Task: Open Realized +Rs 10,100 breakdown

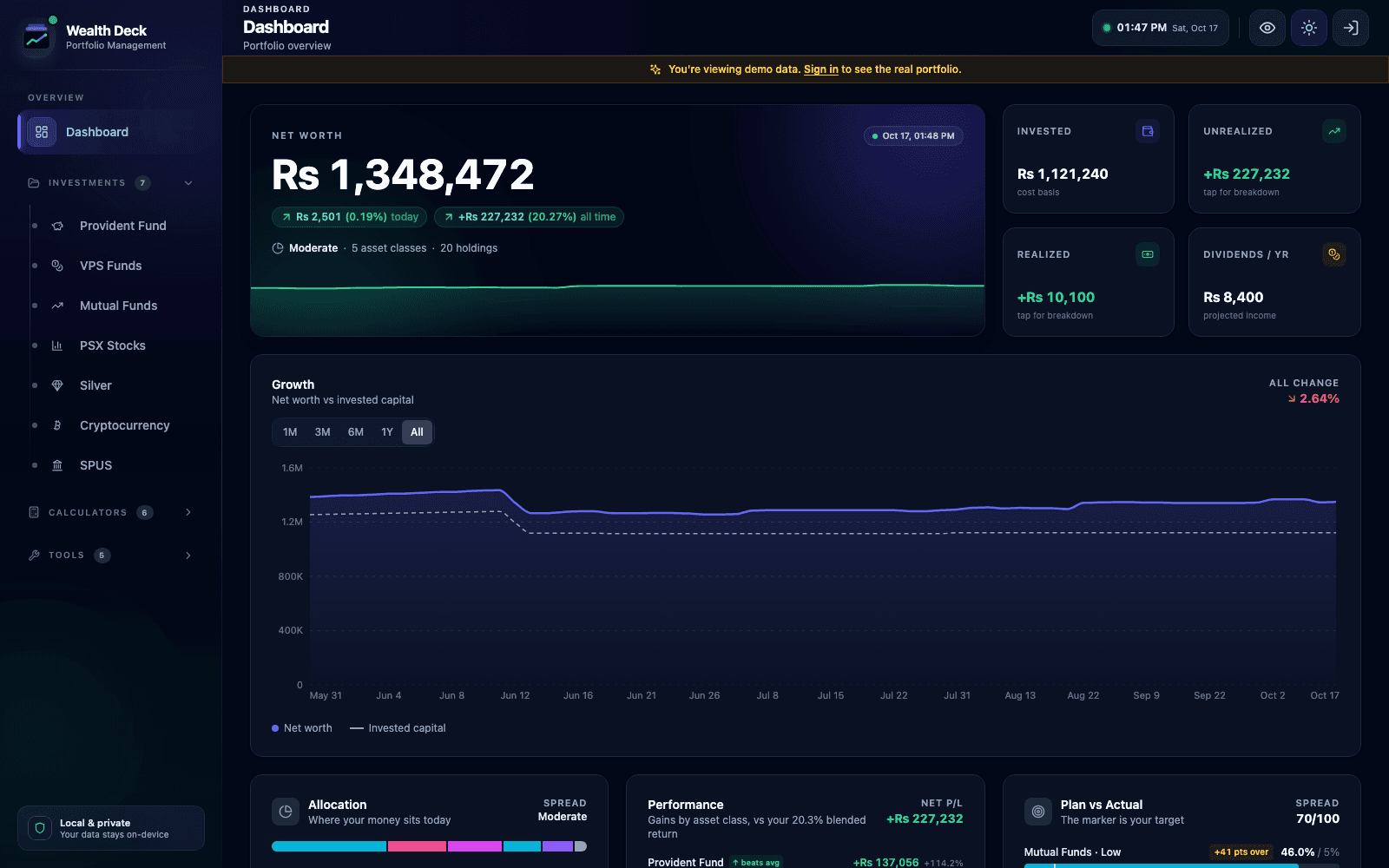Action: point(1089,282)
